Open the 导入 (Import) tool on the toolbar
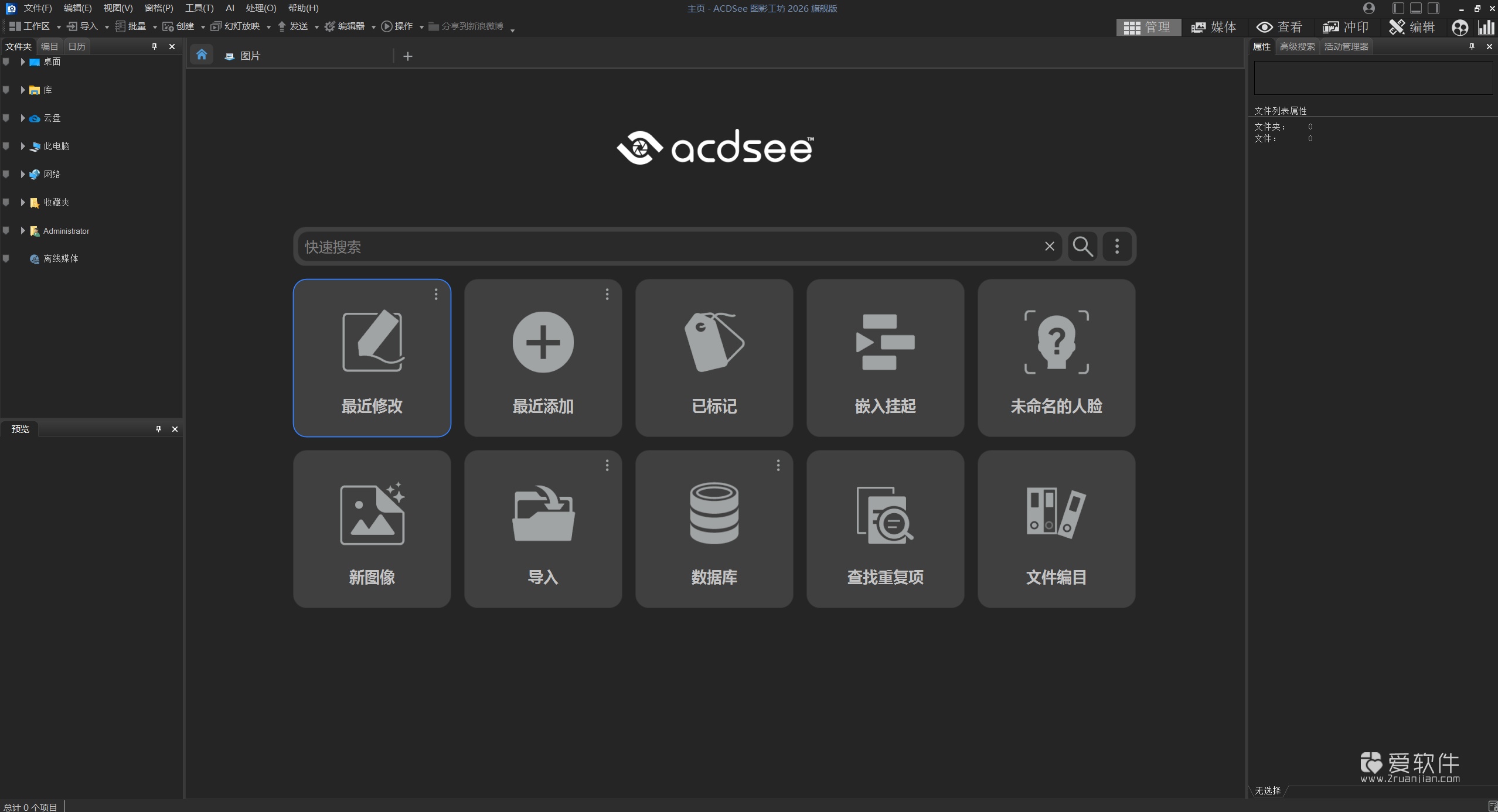Screen dimensions: 1498x812 [x=85, y=26]
